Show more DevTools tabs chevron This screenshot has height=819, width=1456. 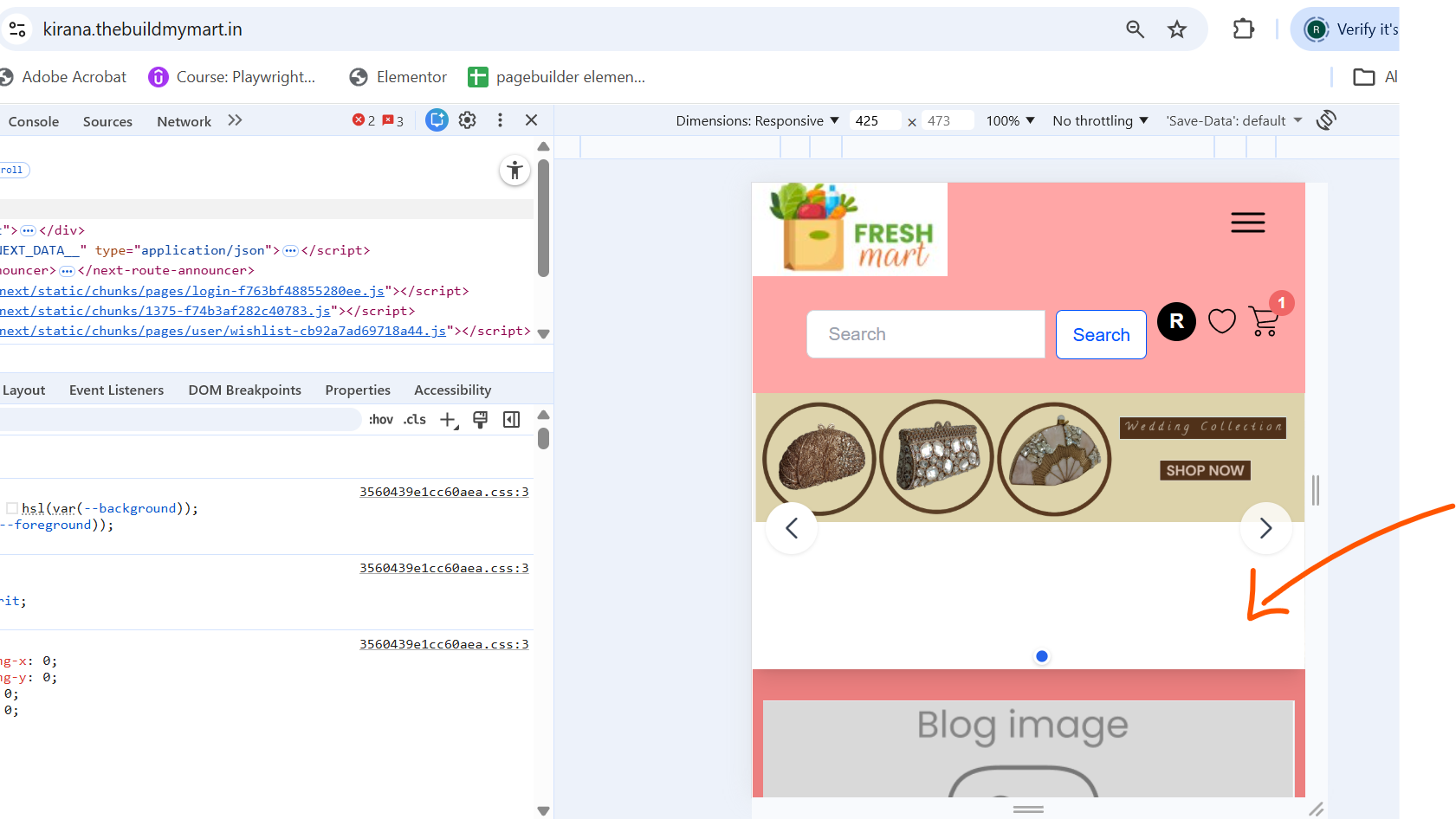click(x=235, y=120)
